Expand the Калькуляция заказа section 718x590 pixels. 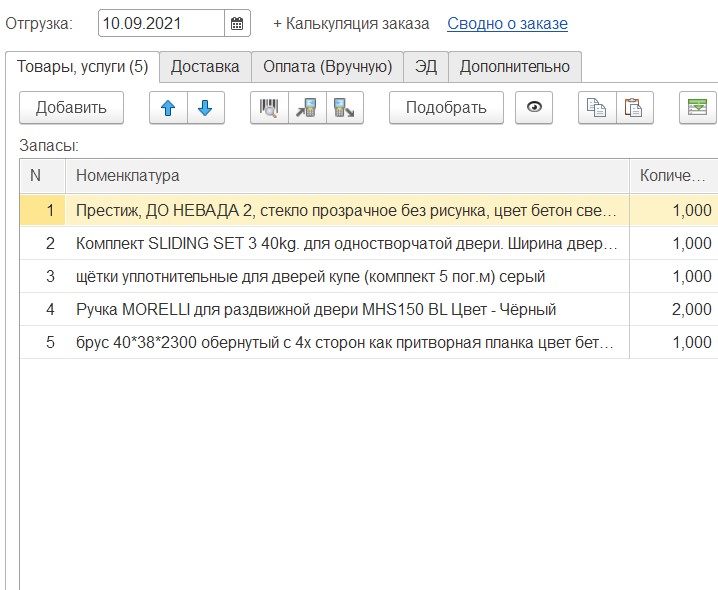[350, 23]
